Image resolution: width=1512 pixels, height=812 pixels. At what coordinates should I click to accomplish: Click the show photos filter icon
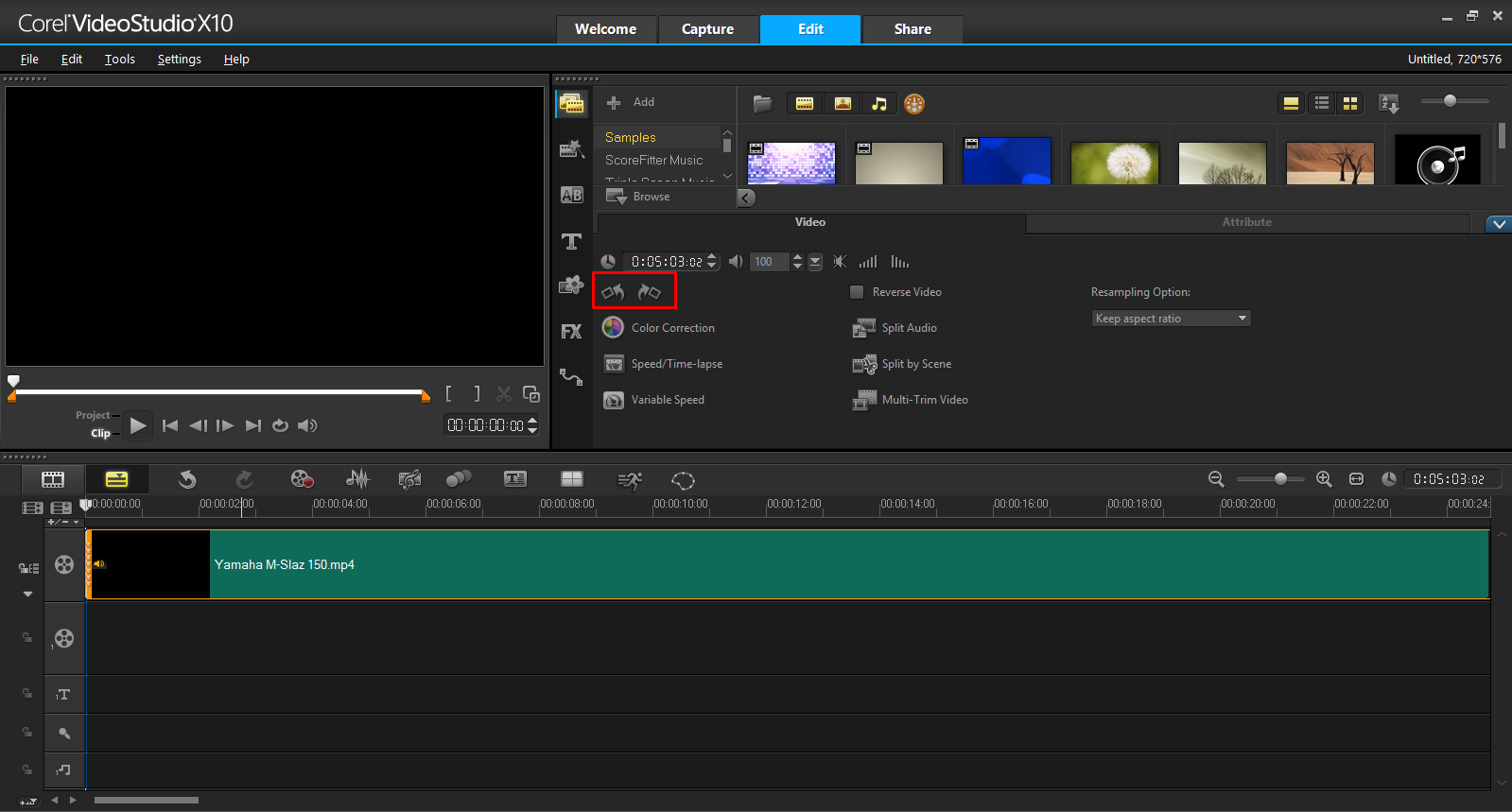point(842,104)
